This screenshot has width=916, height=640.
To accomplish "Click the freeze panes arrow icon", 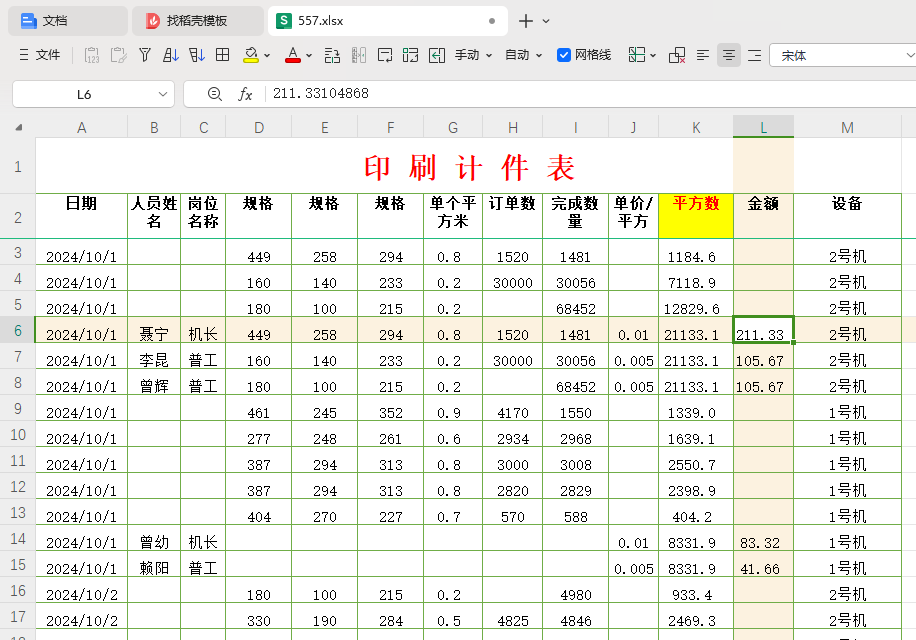I will [437, 55].
